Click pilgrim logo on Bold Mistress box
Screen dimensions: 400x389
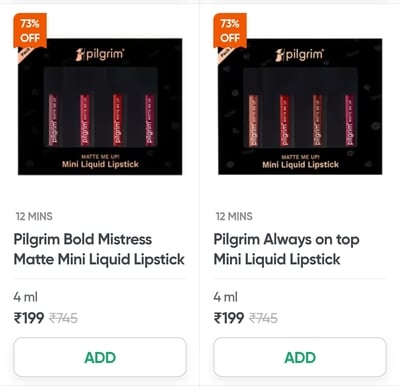tap(100, 55)
